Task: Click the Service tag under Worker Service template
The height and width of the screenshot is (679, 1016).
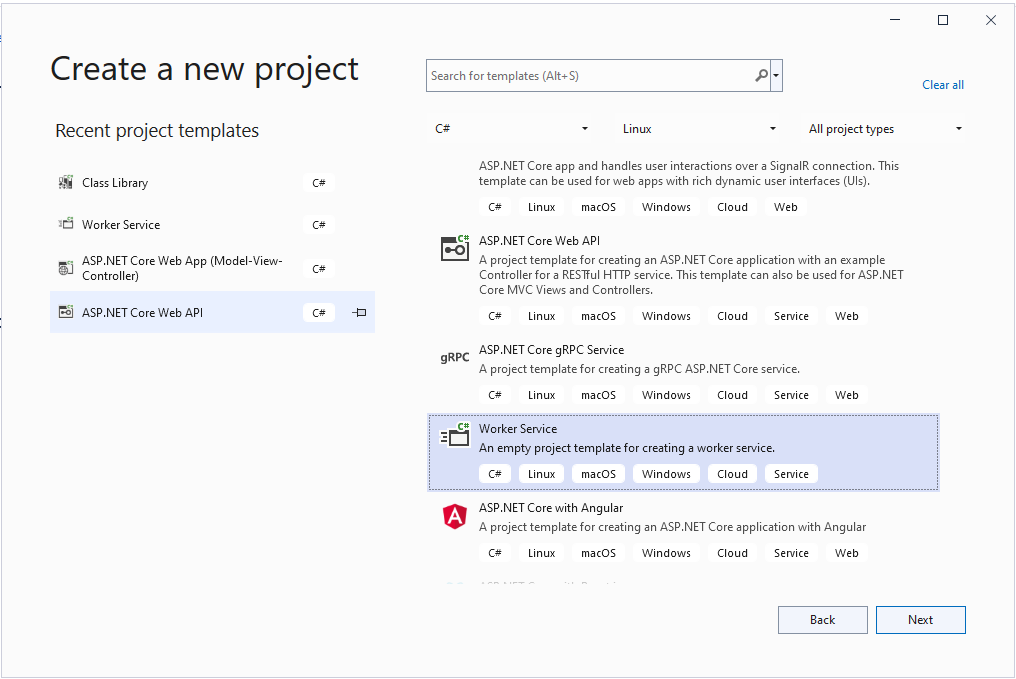Action: (791, 474)
